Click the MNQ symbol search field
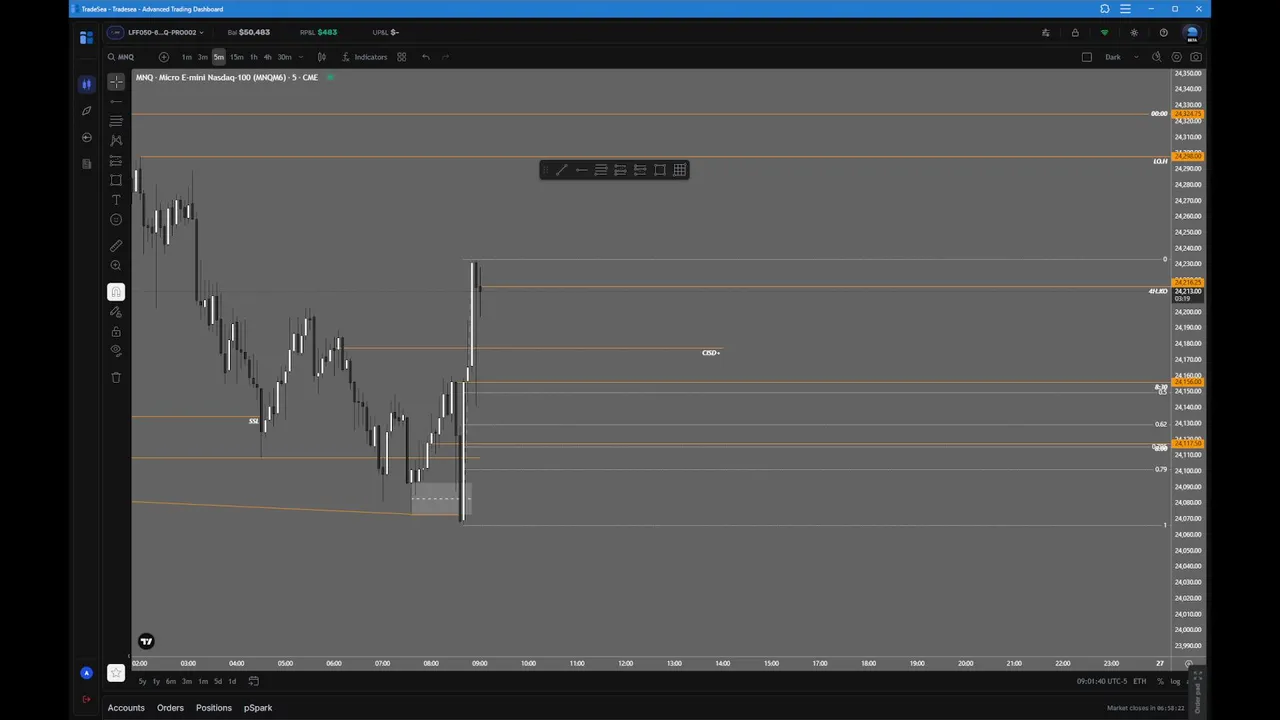This screenshot has width=1280, height=720. coord(127,57)
